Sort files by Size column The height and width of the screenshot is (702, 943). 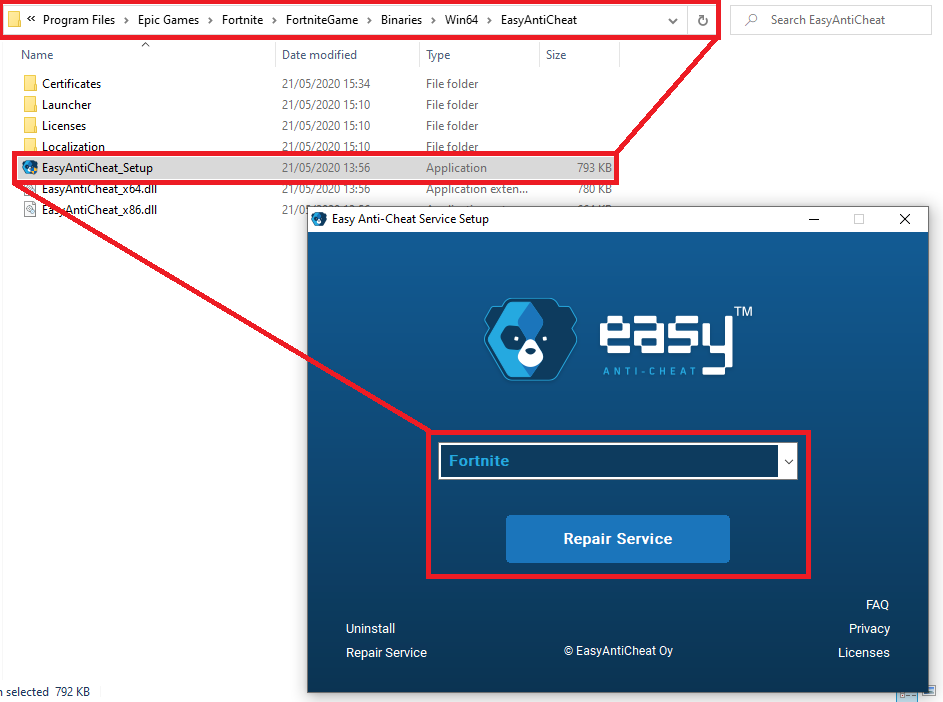click(x=556, y=55)
